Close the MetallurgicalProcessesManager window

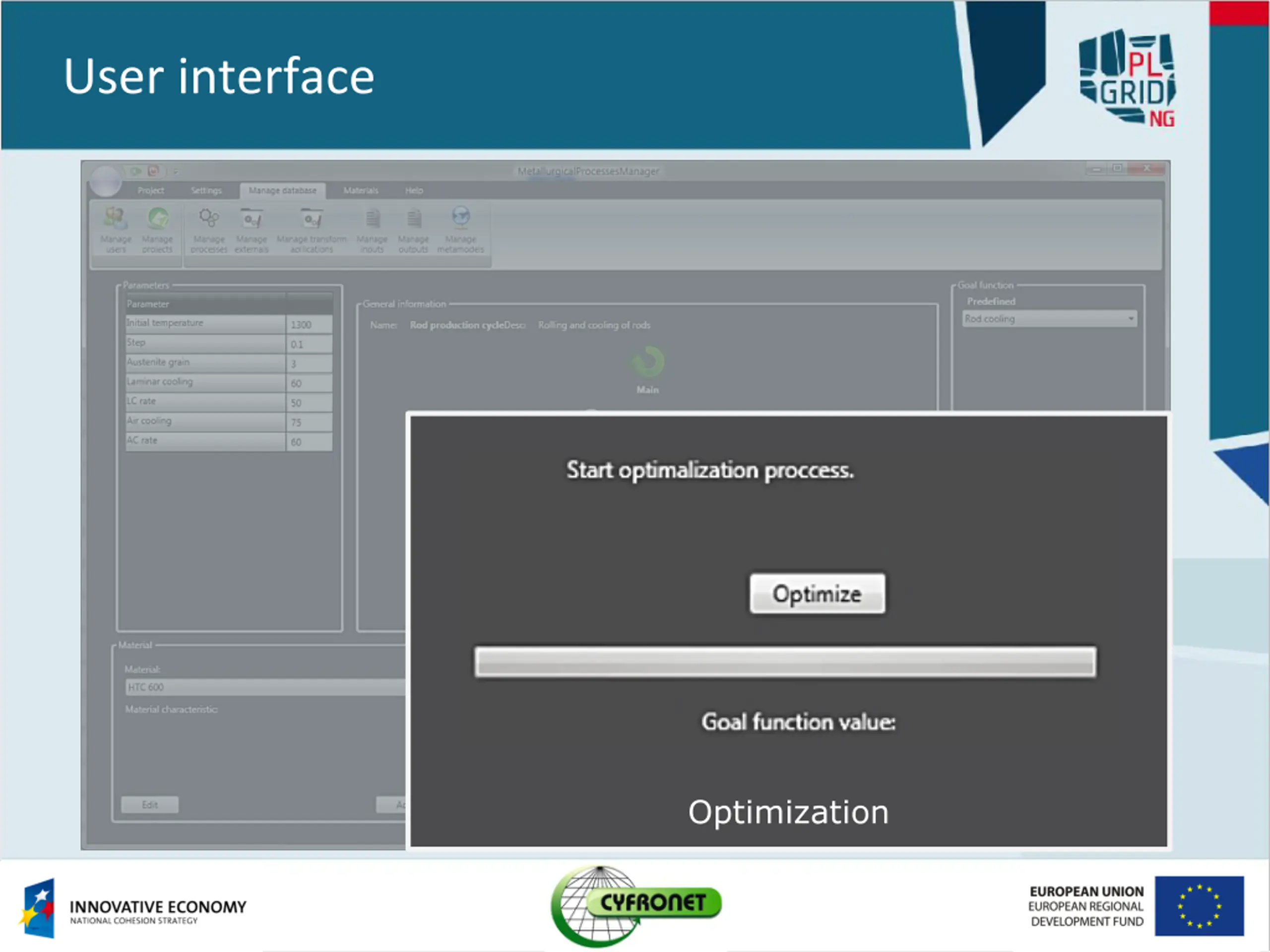1146,169
